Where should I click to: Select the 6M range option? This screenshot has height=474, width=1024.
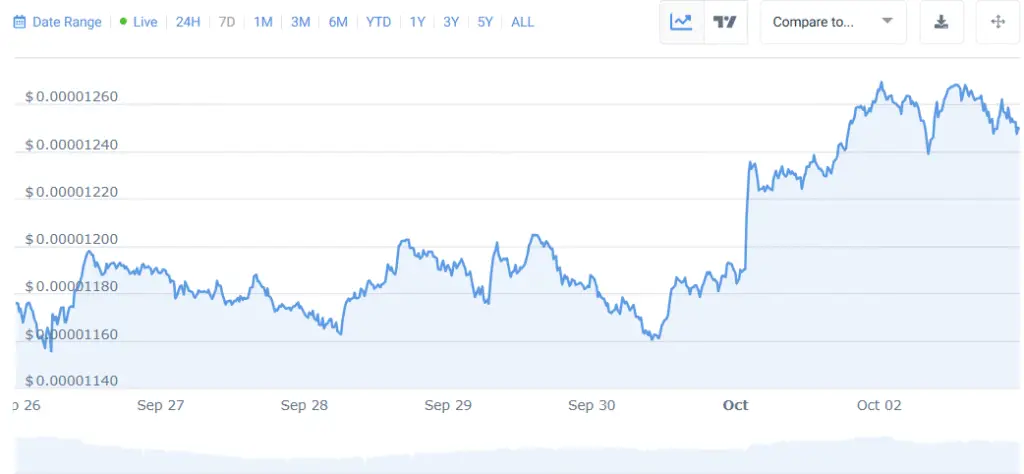tap(338, 22)
